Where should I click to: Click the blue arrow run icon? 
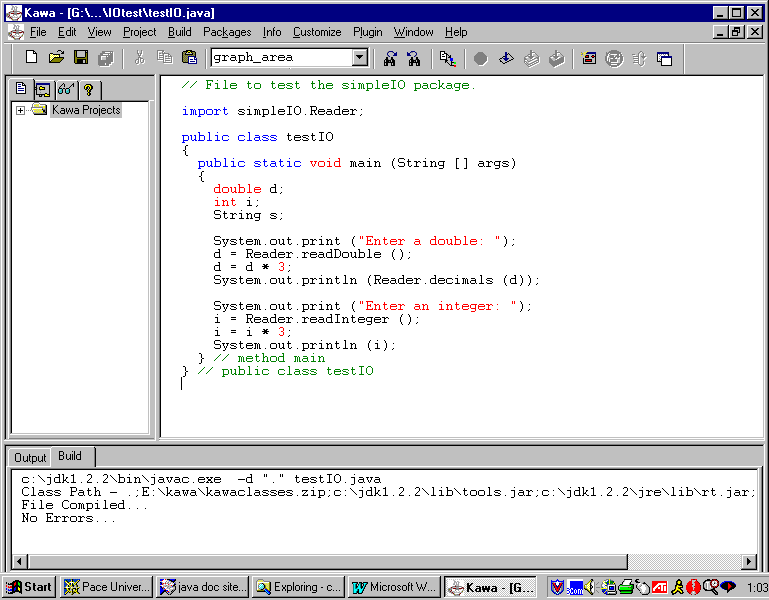[506, 58]
